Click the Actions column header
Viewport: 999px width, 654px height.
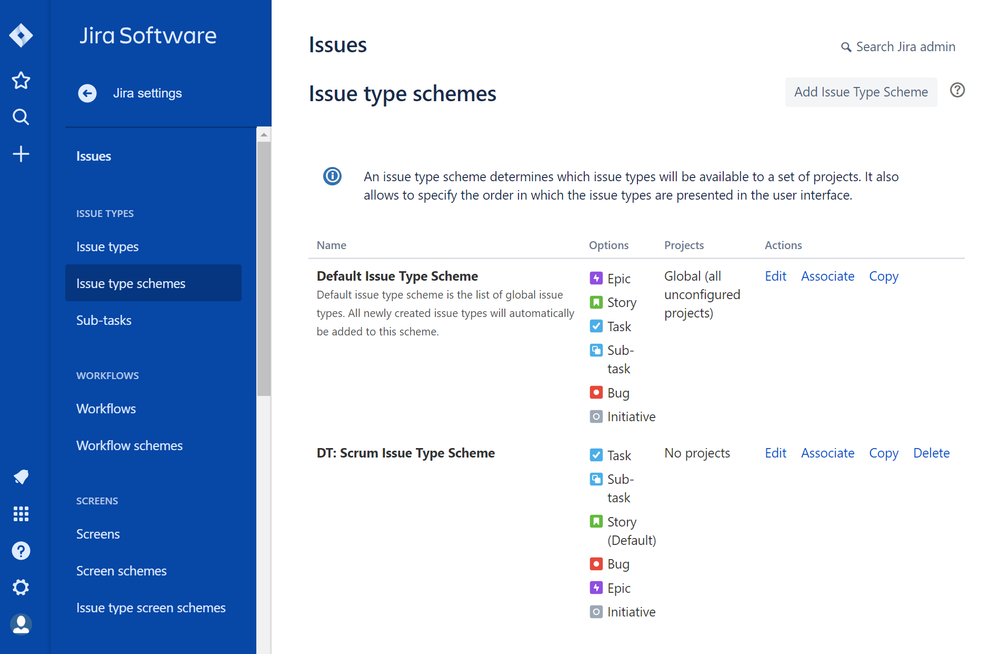click(x=783, y=245)
